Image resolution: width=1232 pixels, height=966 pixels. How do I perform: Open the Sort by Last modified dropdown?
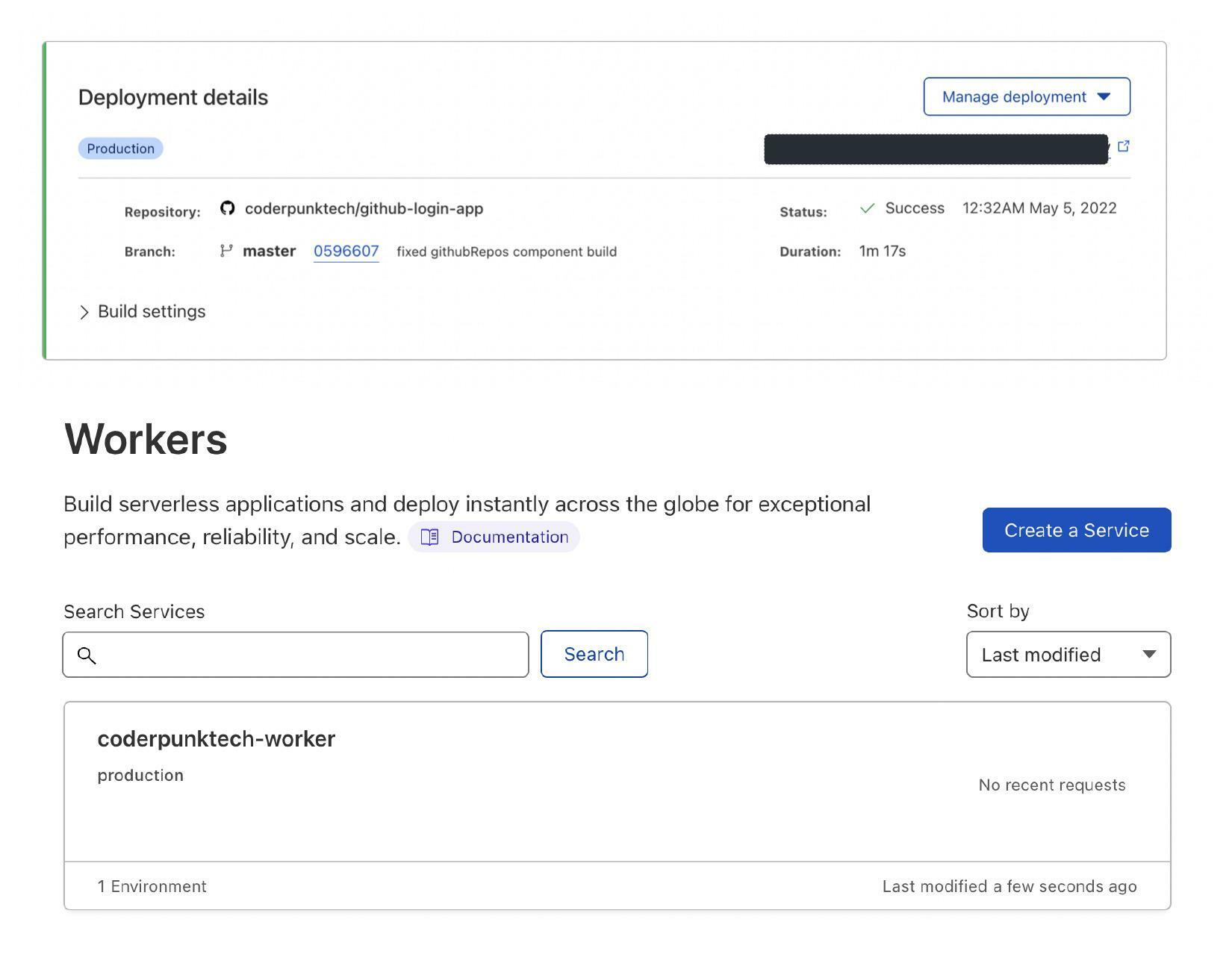pyautogui.click(x=1068, y=655)
